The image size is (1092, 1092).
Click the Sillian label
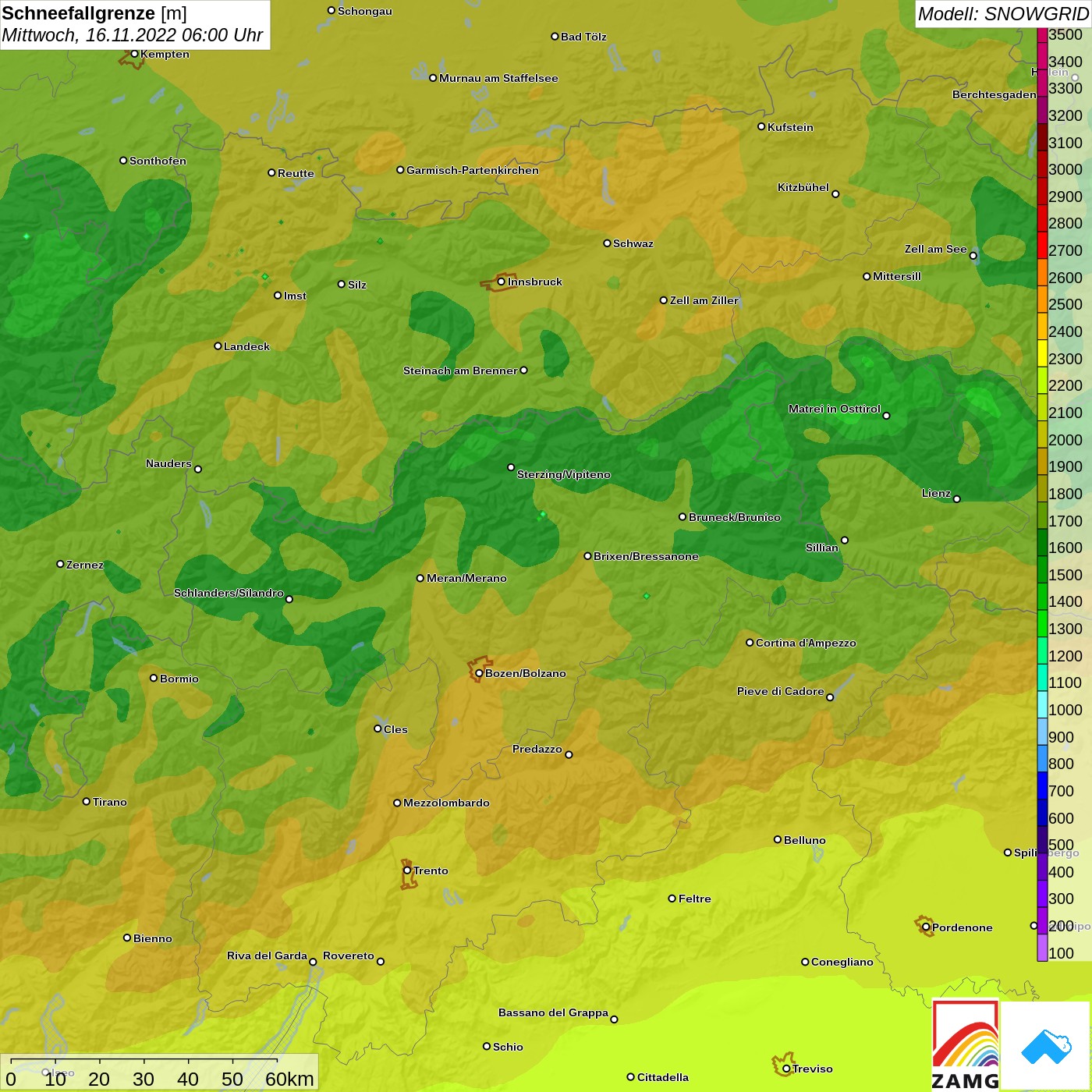point(822,548)
